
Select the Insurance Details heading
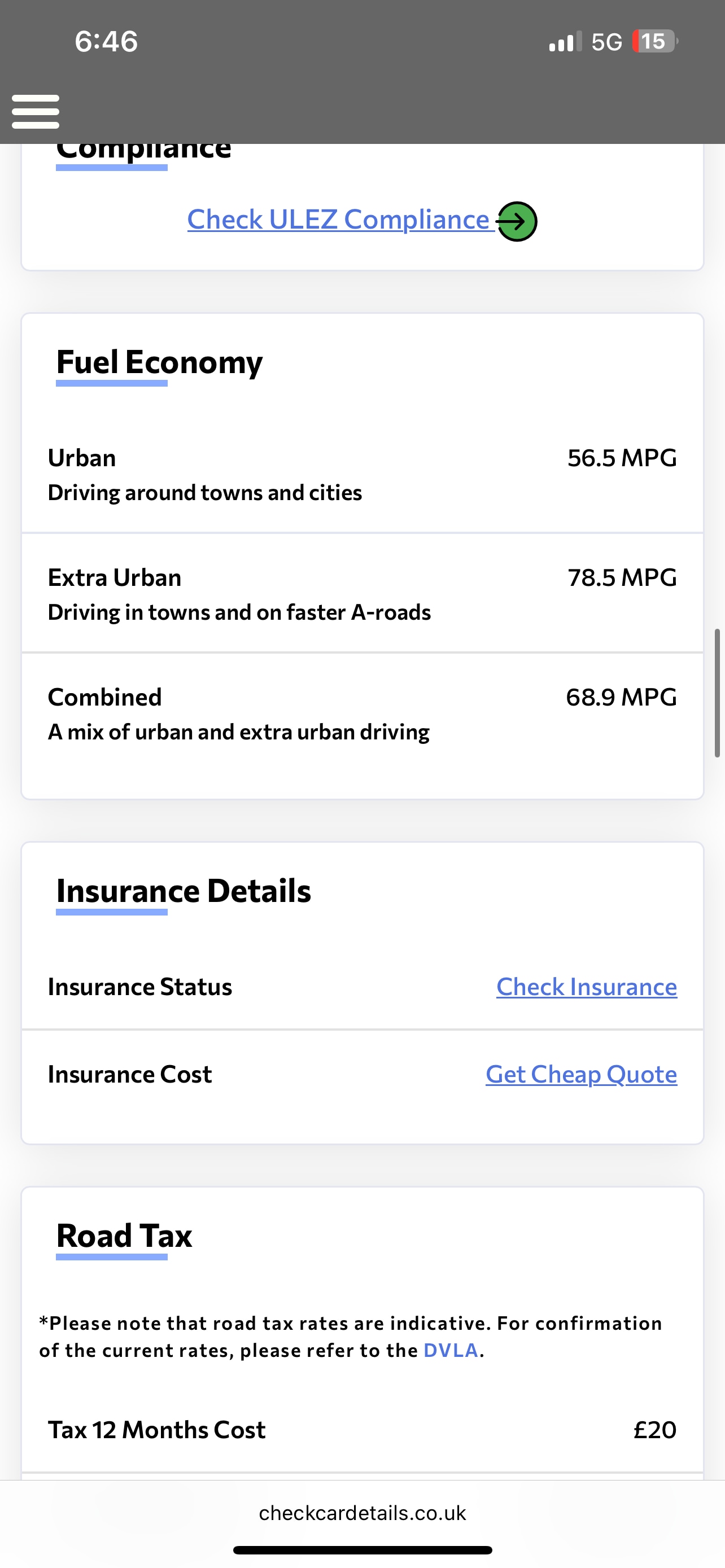pyautogui.click(x=184, y=891)
